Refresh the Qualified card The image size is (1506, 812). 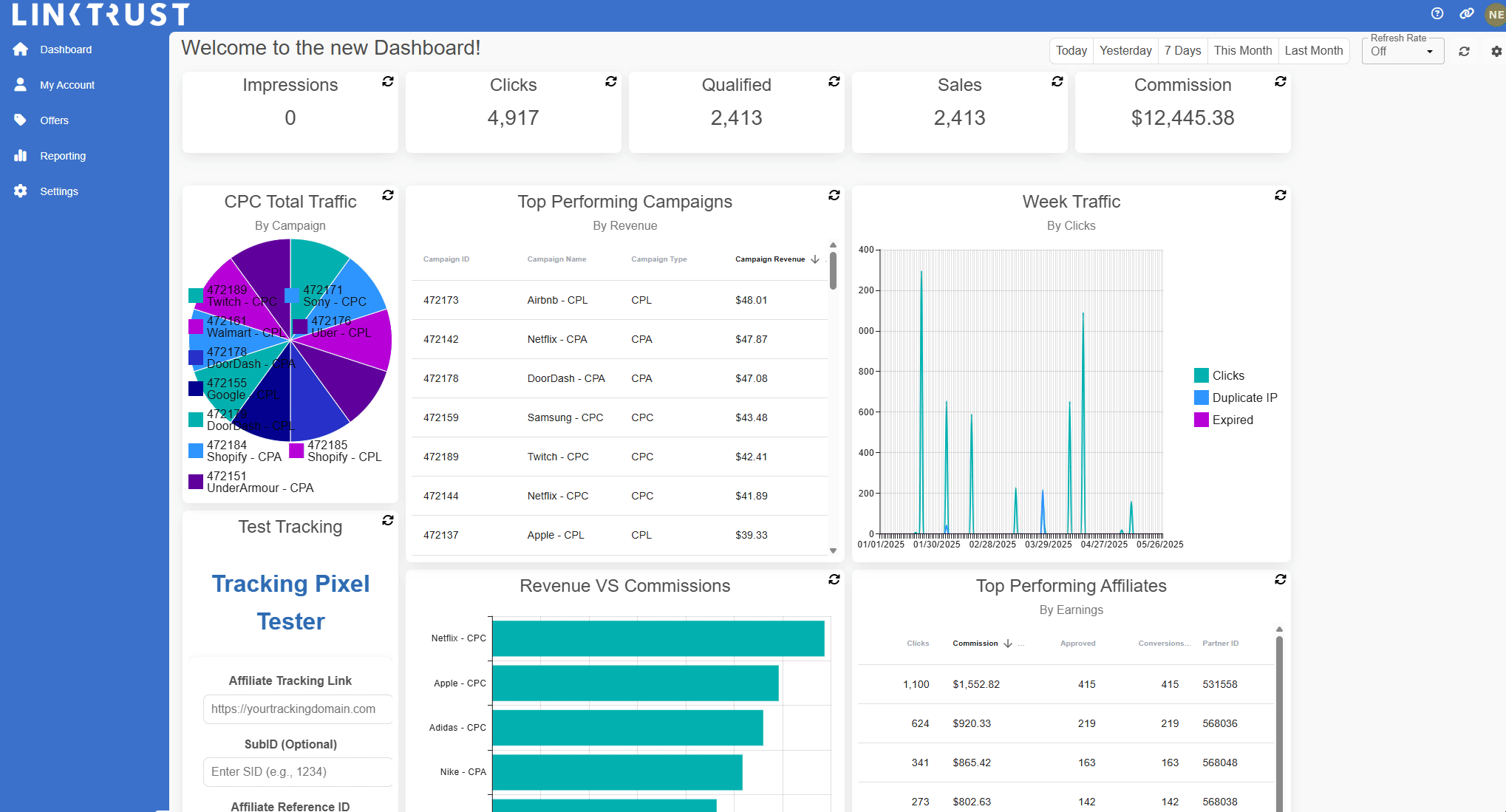pos(834,81)
